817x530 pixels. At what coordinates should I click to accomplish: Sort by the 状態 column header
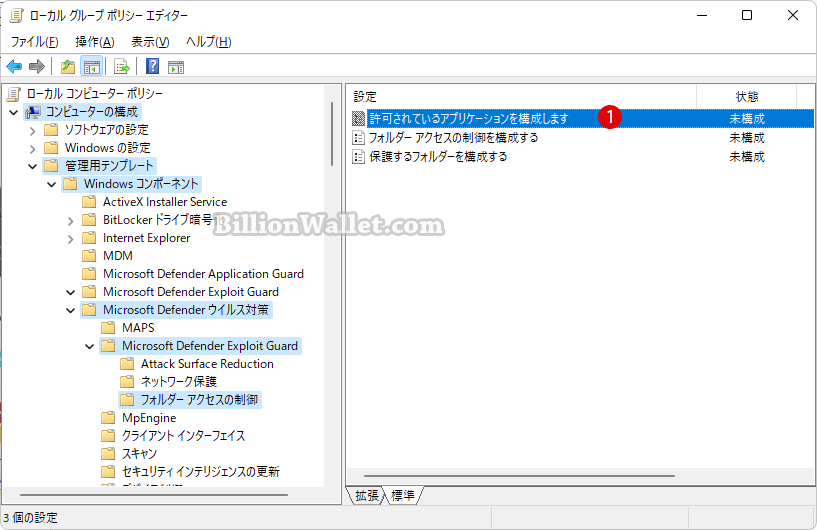pos(747,96)
